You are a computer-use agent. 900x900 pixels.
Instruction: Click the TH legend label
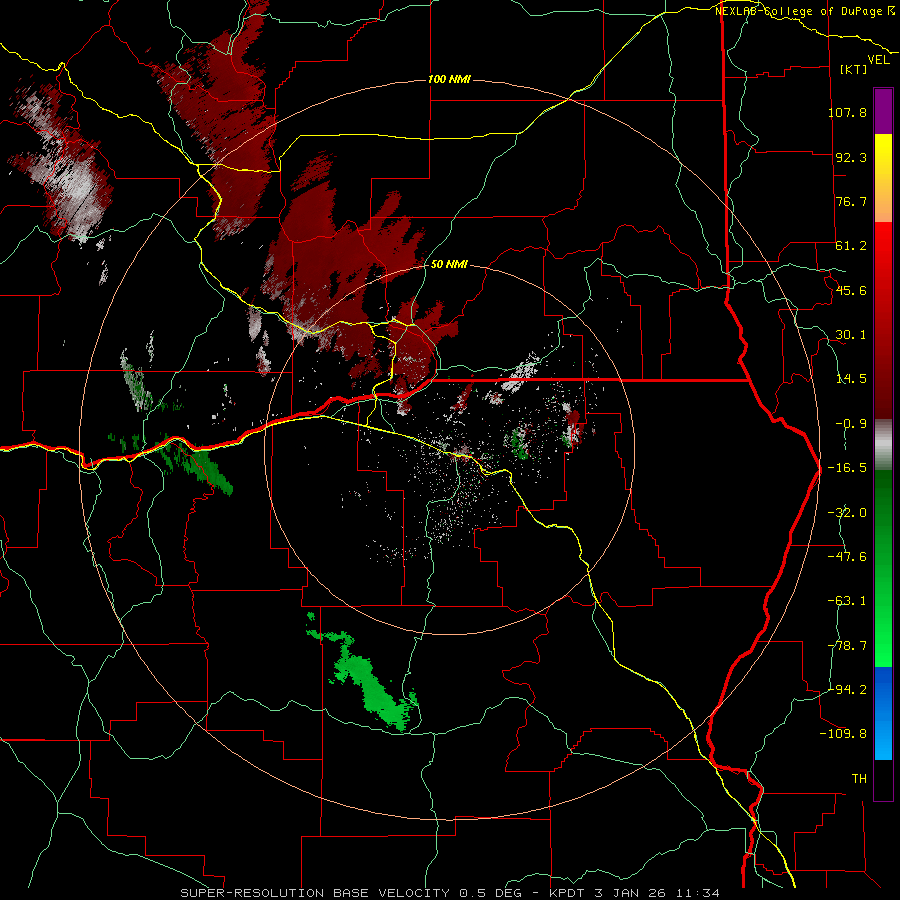click(859, 779)
